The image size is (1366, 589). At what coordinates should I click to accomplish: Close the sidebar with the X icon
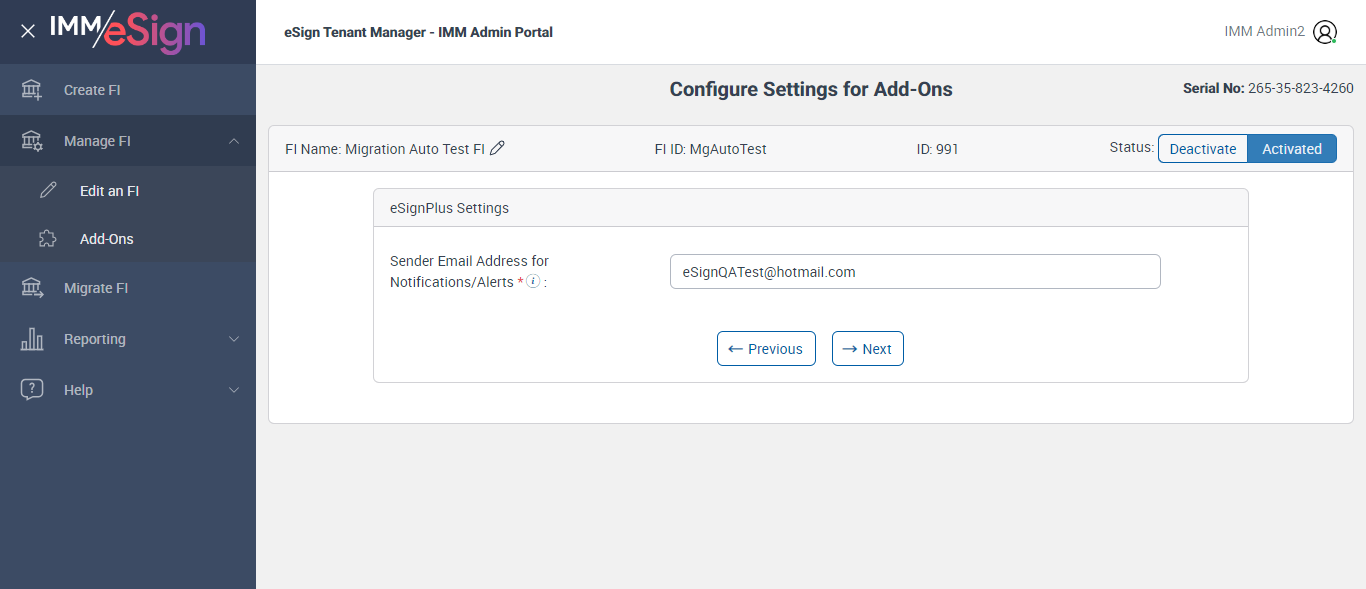coord(28,31)
